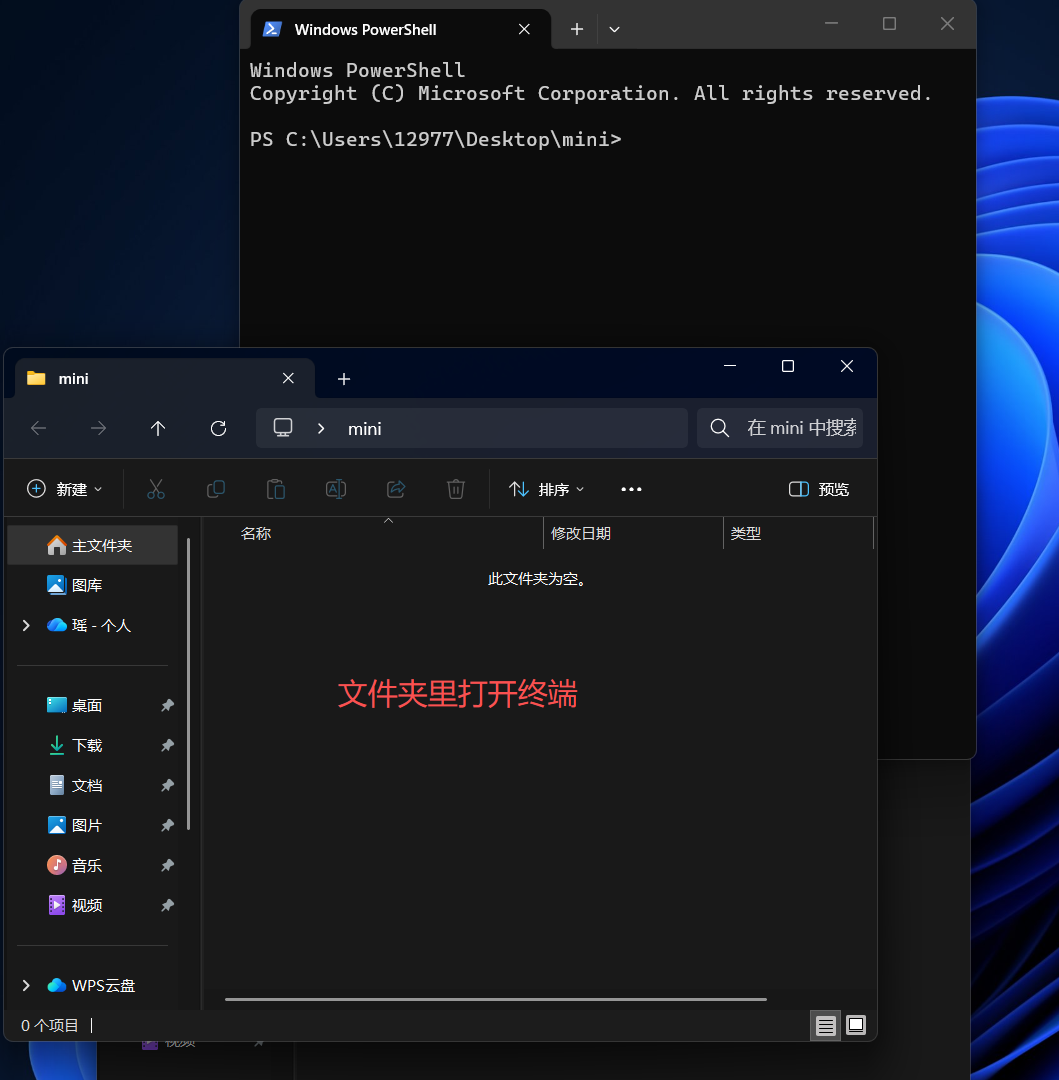1059x1080 pixels.
Task: Open 下载 in the sidebar
Action: 87,745
